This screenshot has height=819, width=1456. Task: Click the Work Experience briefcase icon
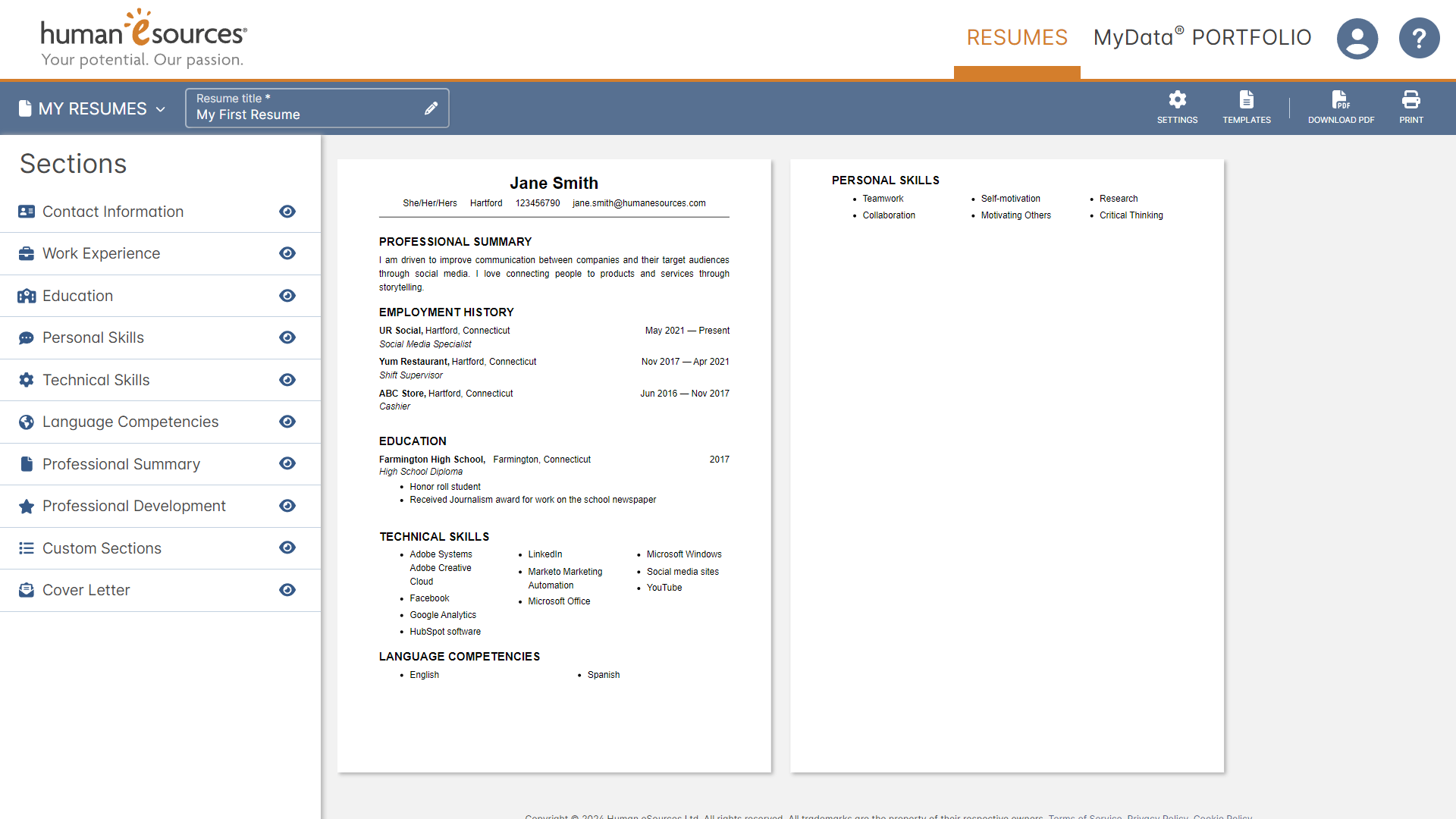(27, 253)
